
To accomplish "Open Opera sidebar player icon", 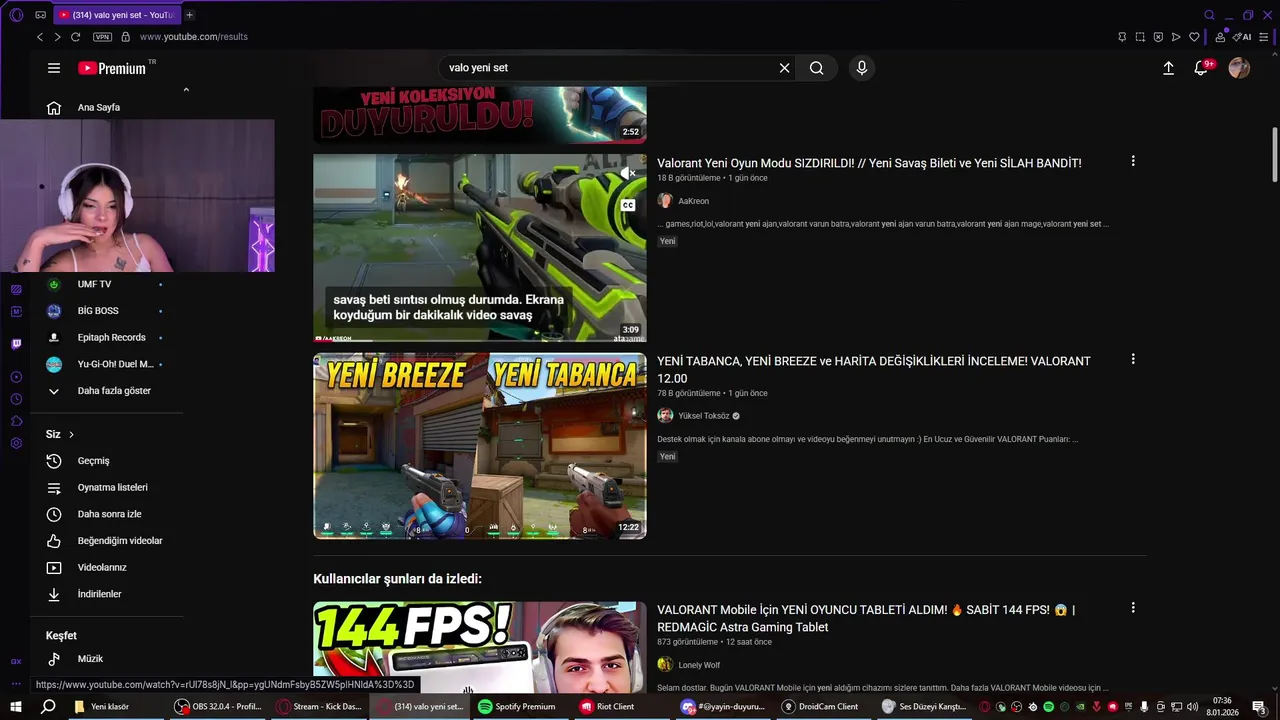I will coord(16,377).
